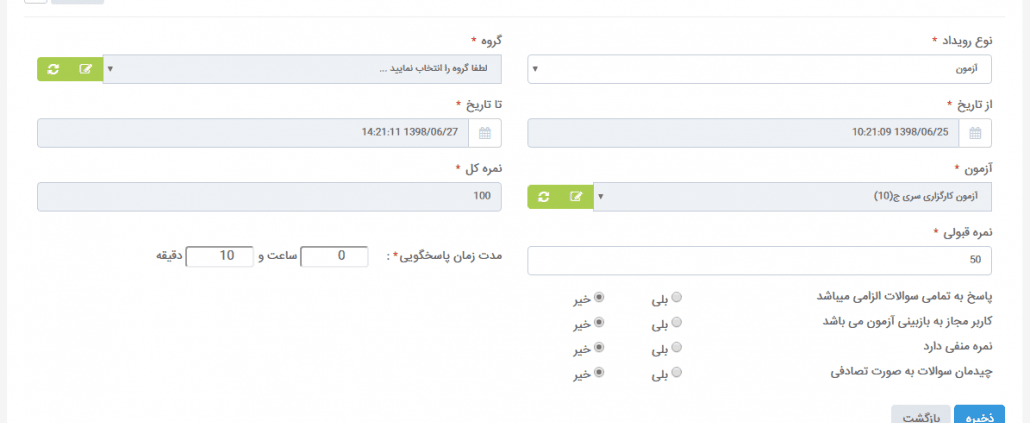Choose خیر for نمره منفی دارد
The height and width of the screenshot is (423, 1030).
598,347
